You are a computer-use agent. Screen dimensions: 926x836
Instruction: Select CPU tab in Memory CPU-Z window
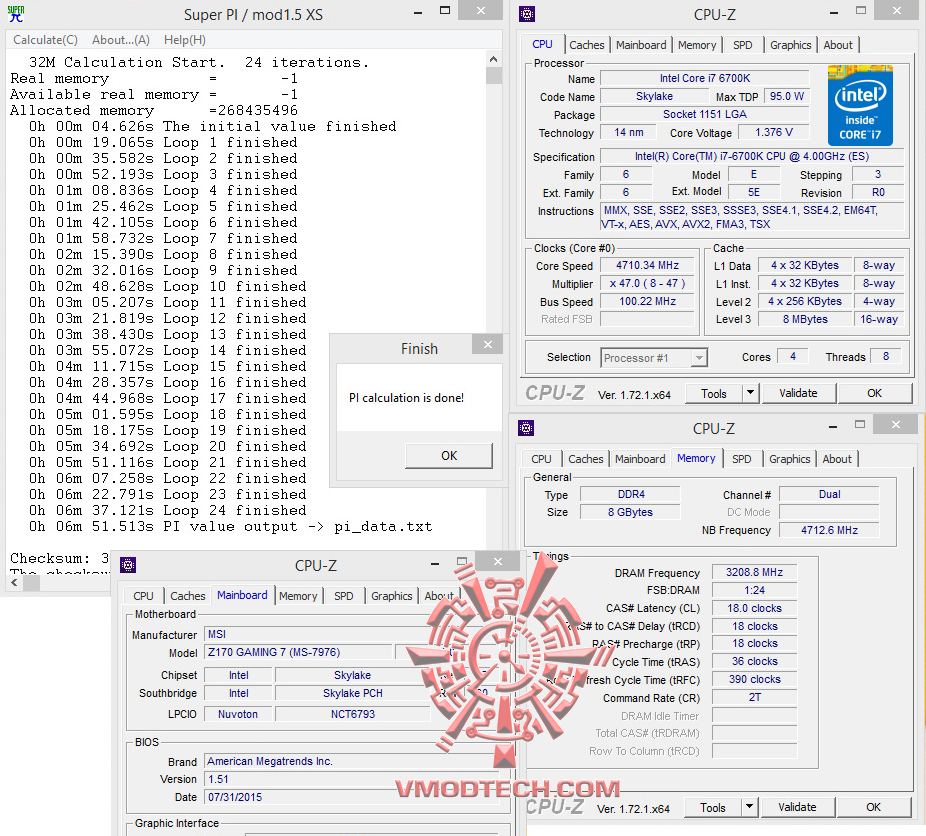point(541,459)
